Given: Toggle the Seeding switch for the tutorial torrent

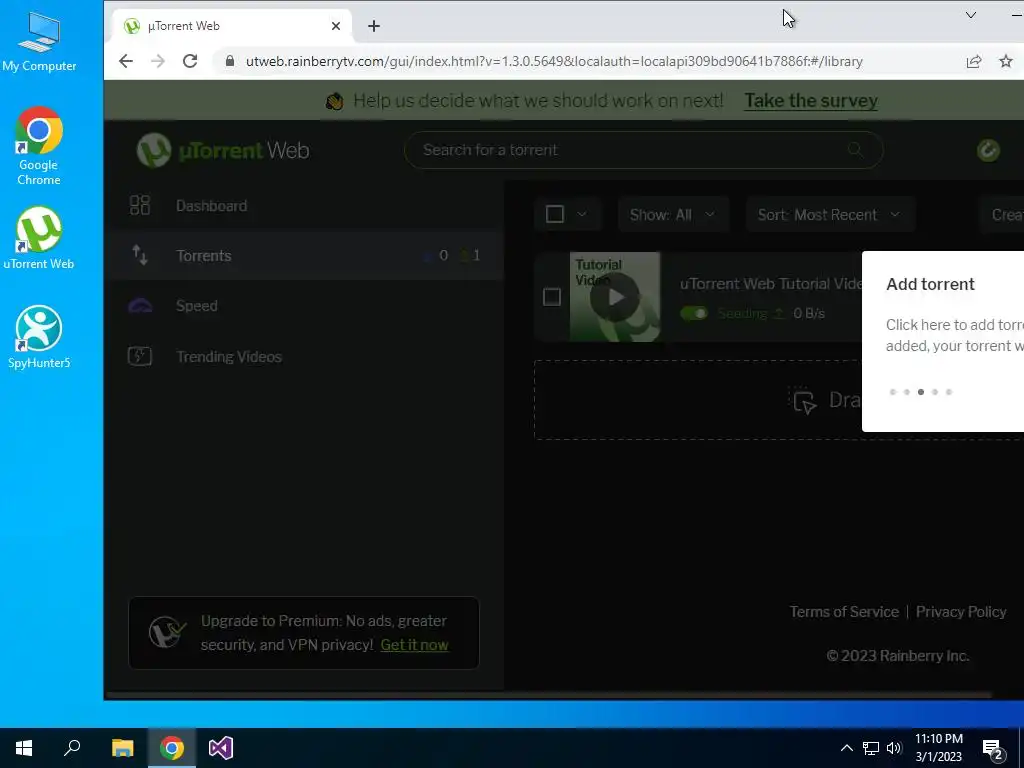Looking at the screenshot, I should 694,313.
